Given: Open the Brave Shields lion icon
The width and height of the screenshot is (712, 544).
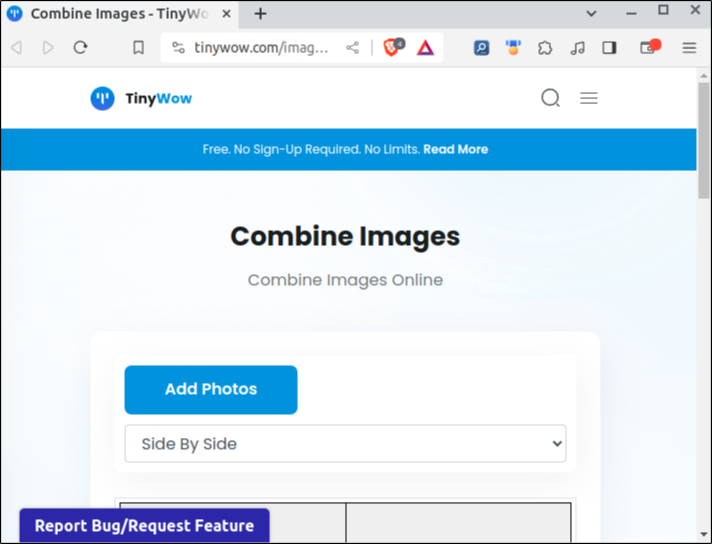Looking at the screenshot, I should [393, 47].
